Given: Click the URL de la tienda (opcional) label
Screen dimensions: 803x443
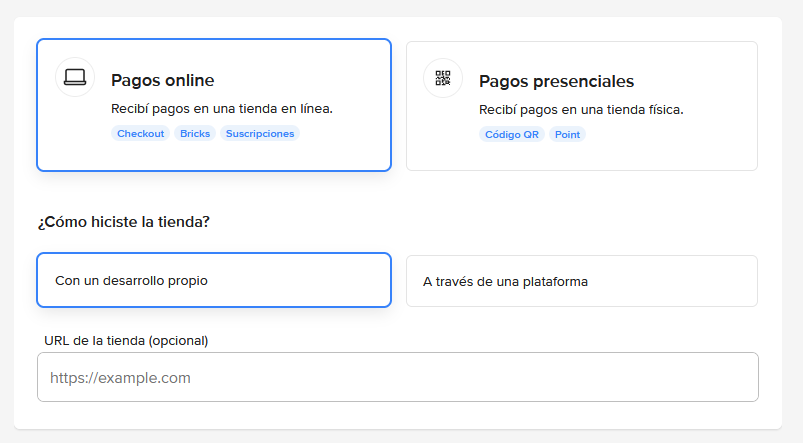Looking at the screenshot, I should 126,341.
